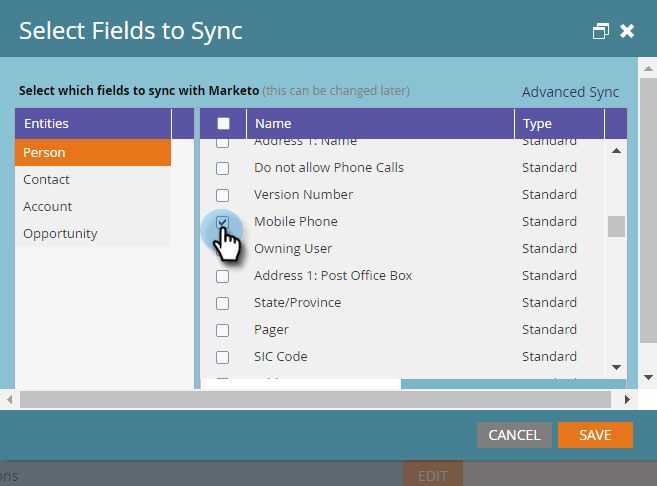This screenshot has height=486, width=657.
Task: Uncheck the Mobile Phone checkbox
Action: (x=223, y=222)
